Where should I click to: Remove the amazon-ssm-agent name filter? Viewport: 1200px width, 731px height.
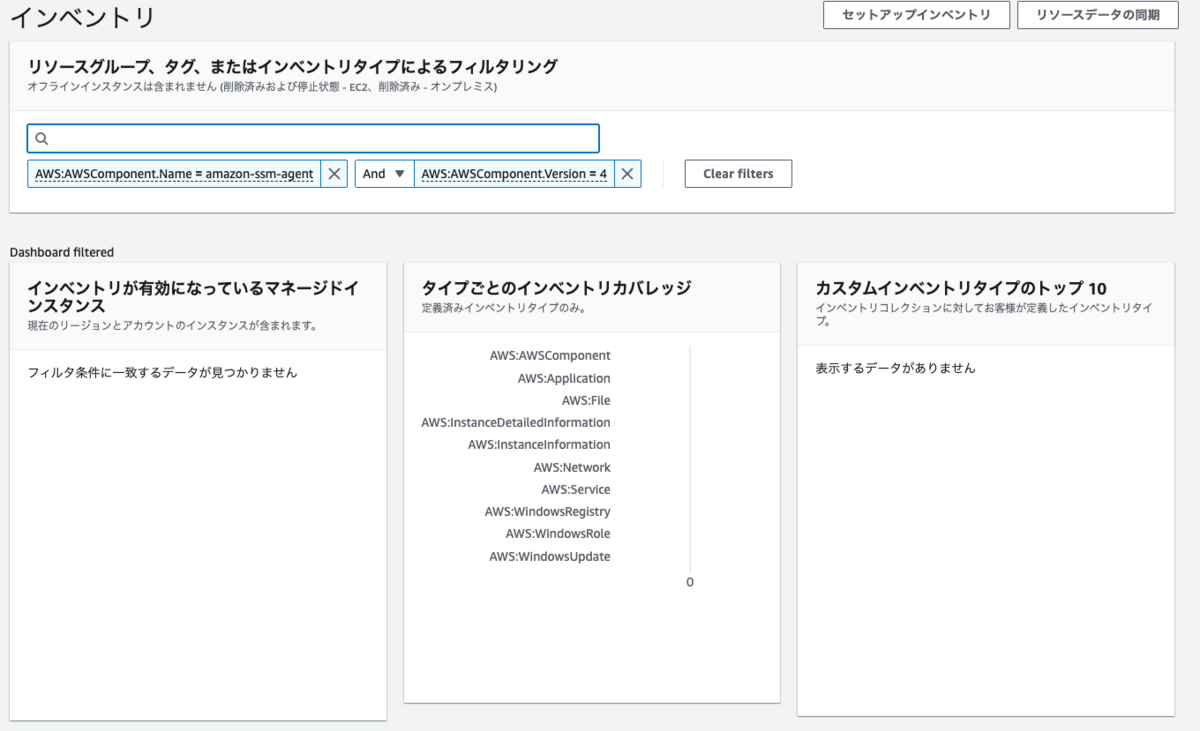point(335,173)
